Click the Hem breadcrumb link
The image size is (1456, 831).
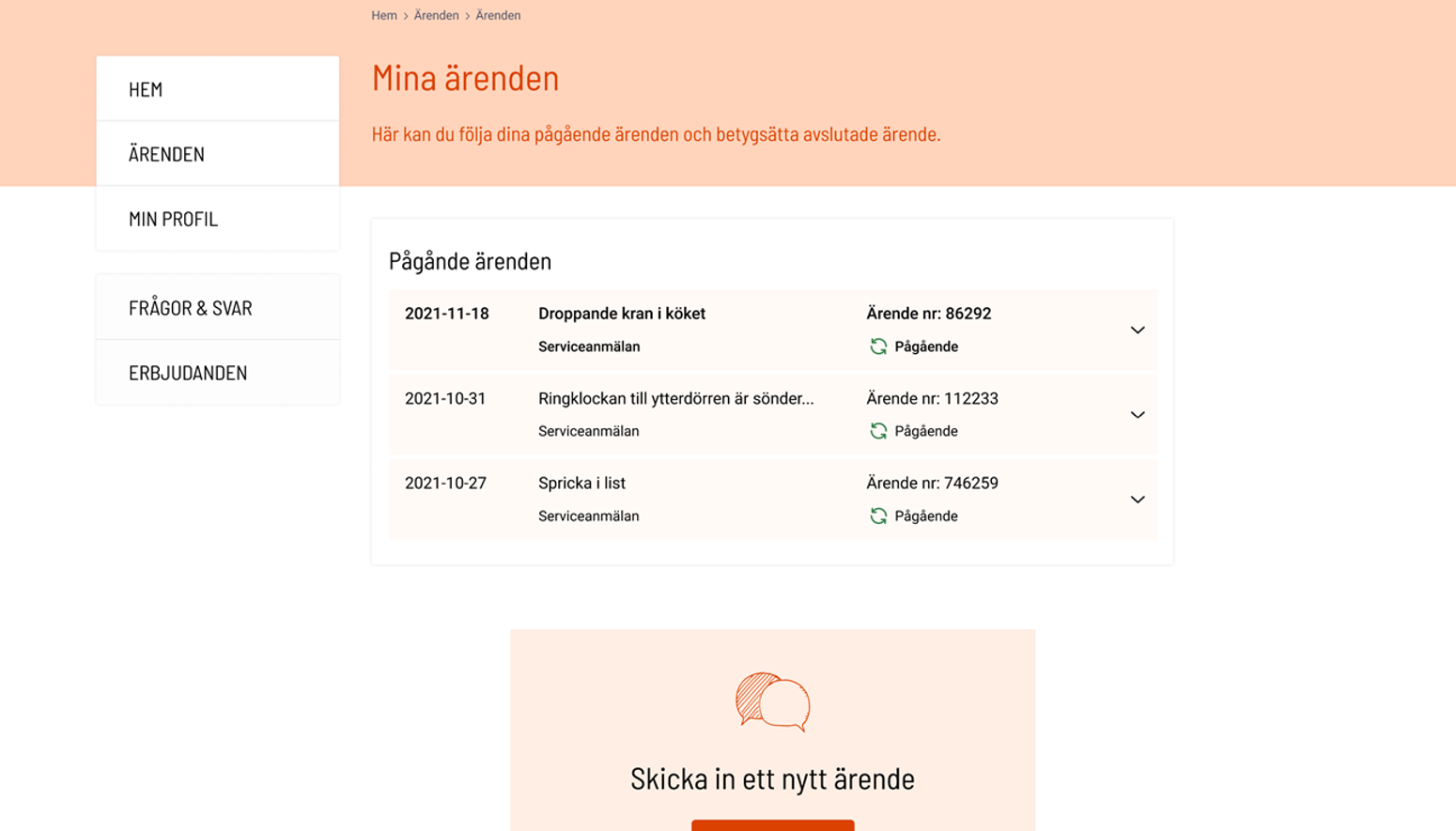click(383, 15)
